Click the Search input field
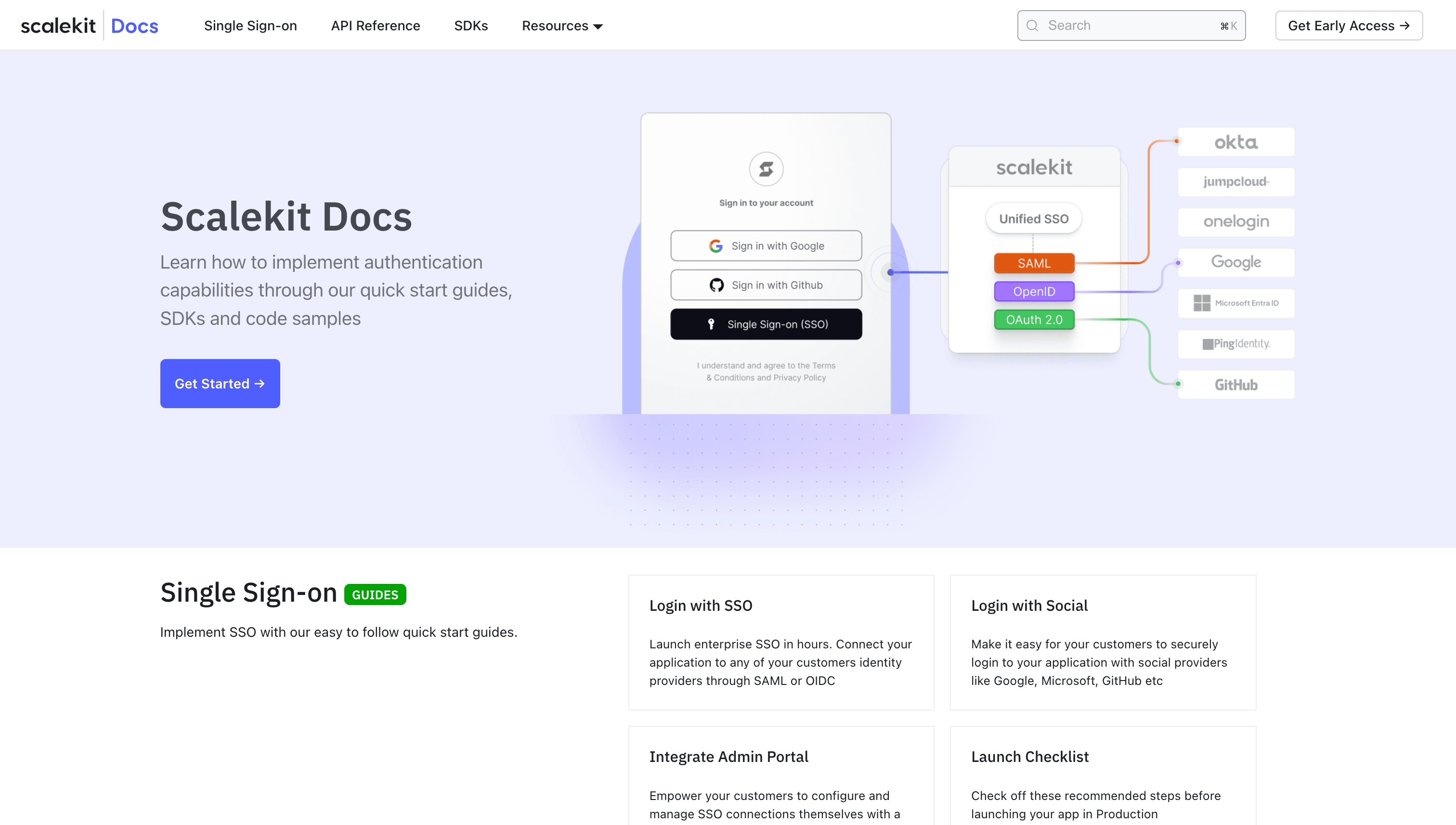Image resolution: width=1456 pixels, height=825 pixels. pyautogui.click(x=1131, y=26)
